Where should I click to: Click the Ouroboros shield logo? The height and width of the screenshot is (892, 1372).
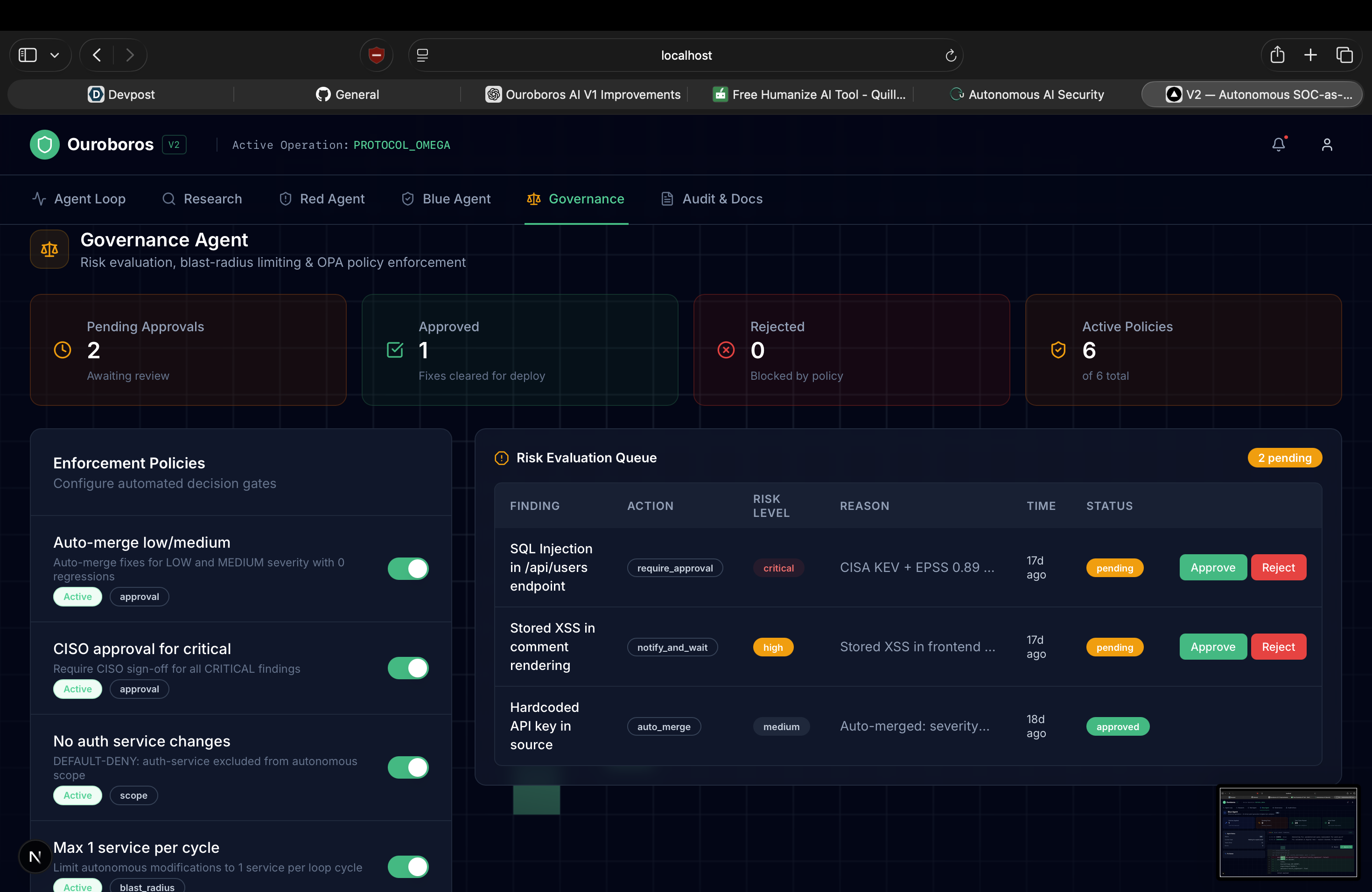pyautogui.click(x=44, y=144)
